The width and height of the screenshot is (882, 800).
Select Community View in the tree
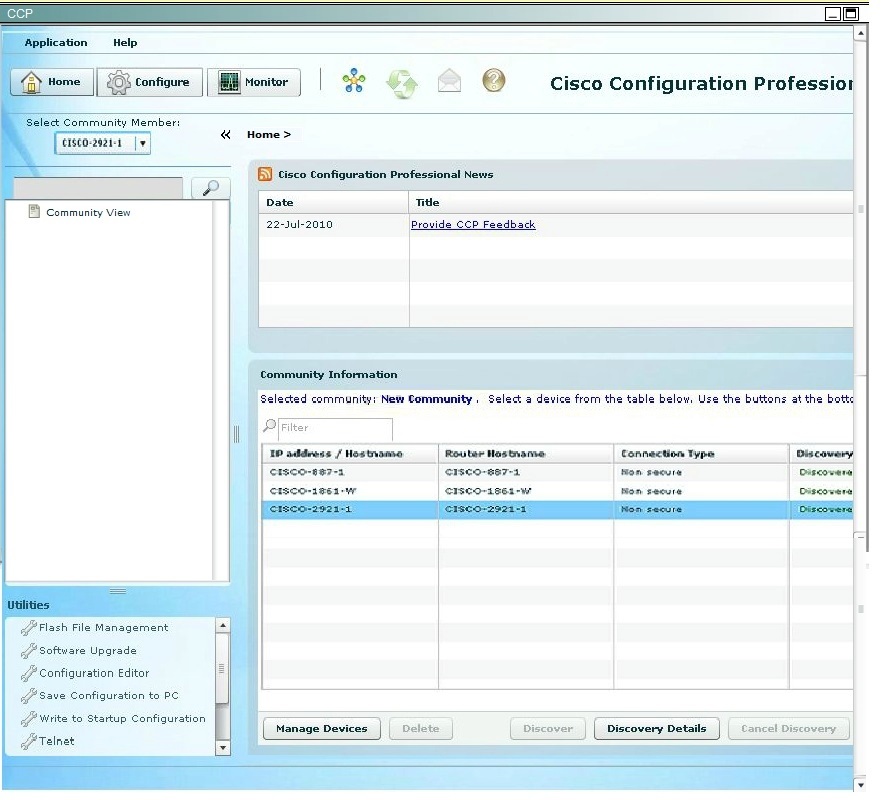click(88, 213)
